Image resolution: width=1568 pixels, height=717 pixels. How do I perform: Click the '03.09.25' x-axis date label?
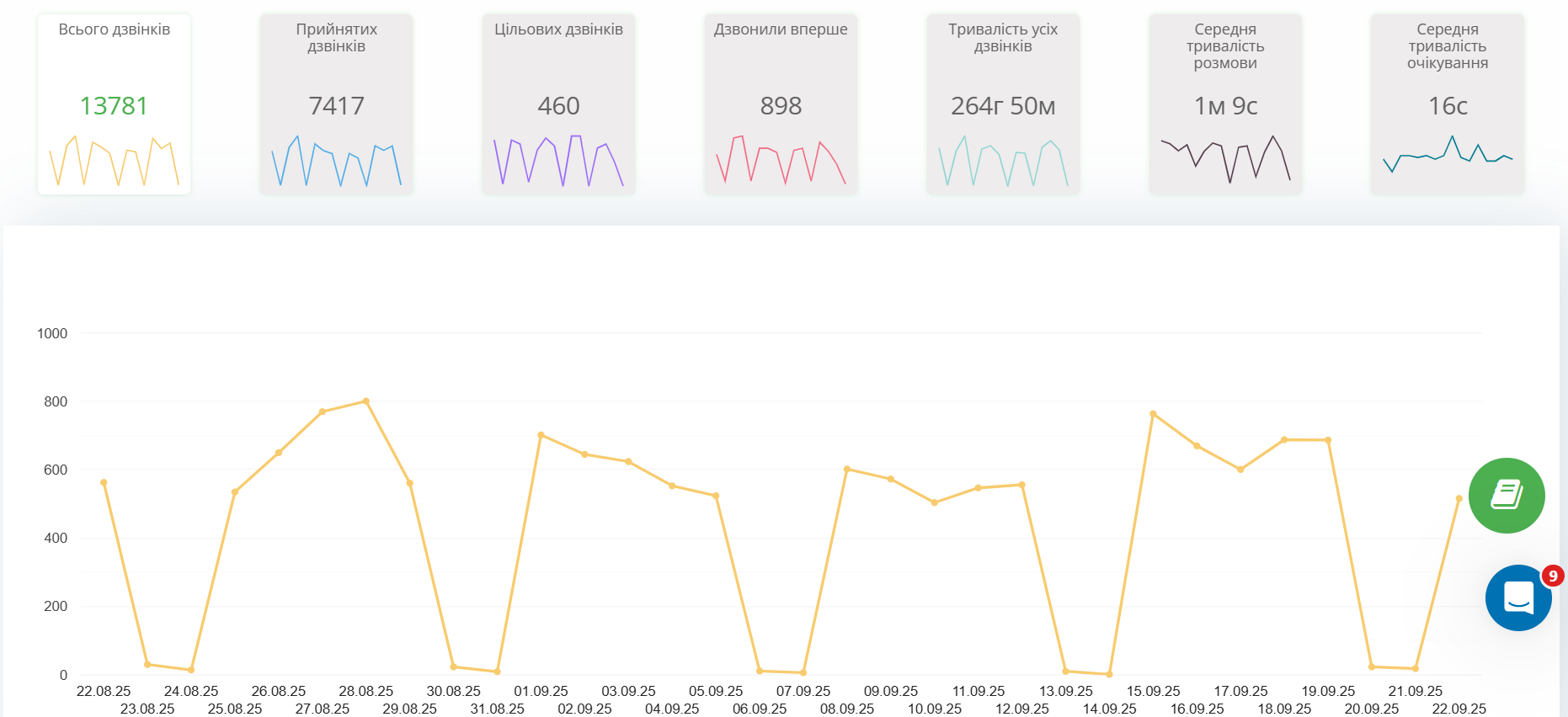point(628,691)
